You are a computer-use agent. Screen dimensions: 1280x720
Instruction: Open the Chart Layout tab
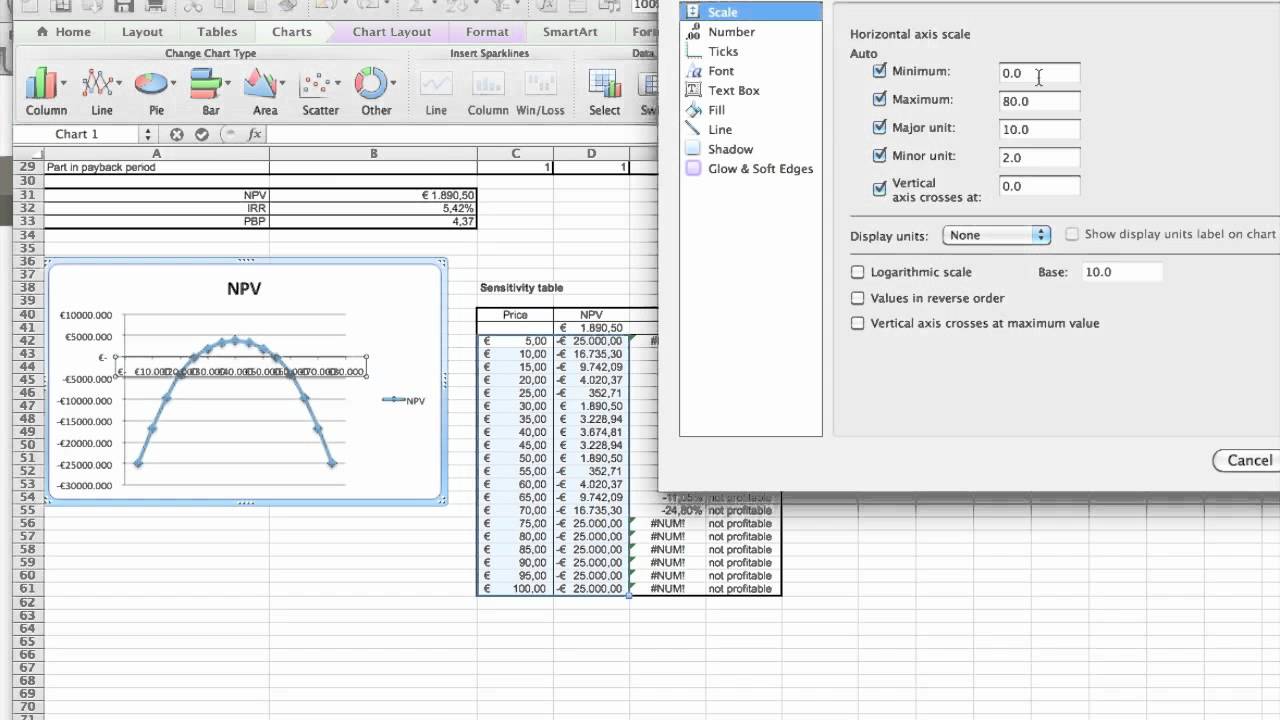tap(392, 32)
